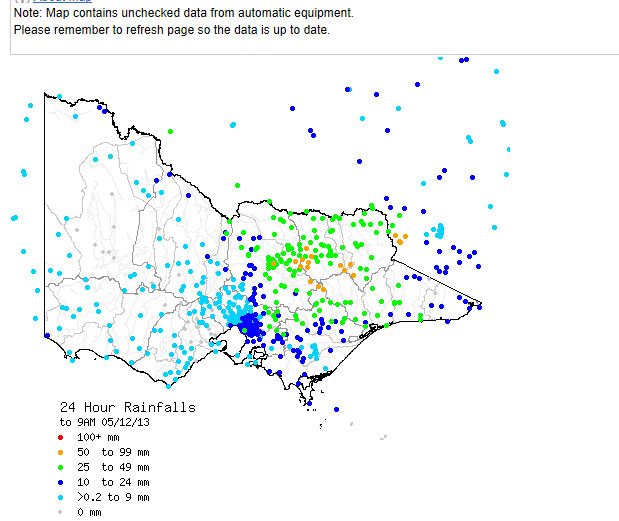Click the 'Please remember to refresh page' line
The image size is (619, 521).
172,30
